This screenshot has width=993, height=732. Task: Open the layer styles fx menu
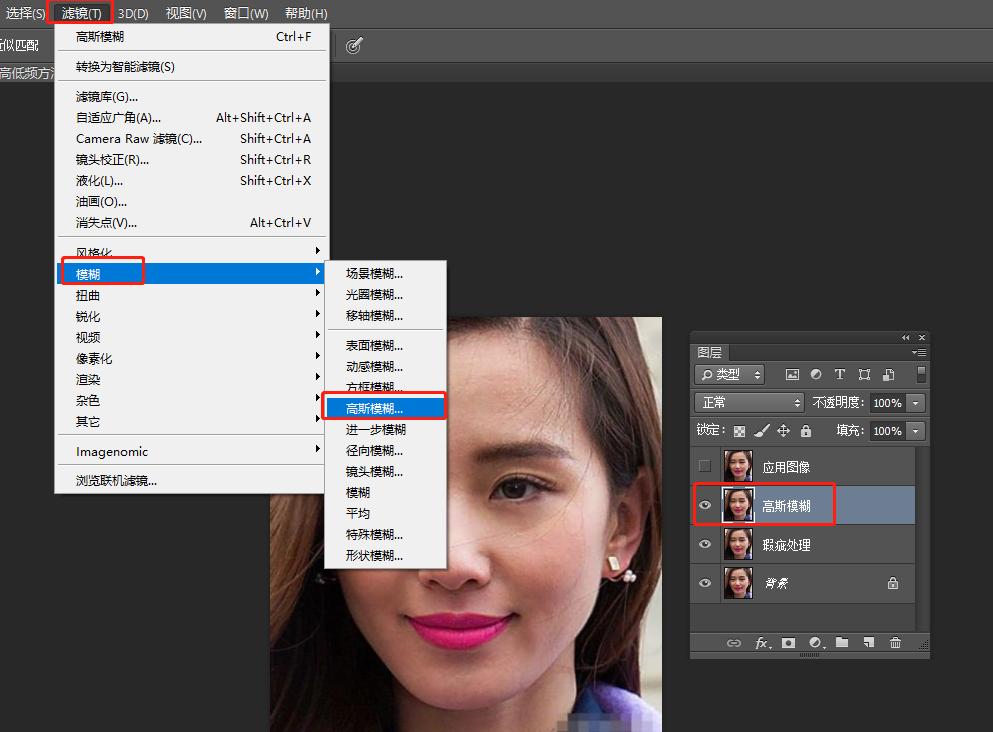pyautogui.click(x=762, y=643)
